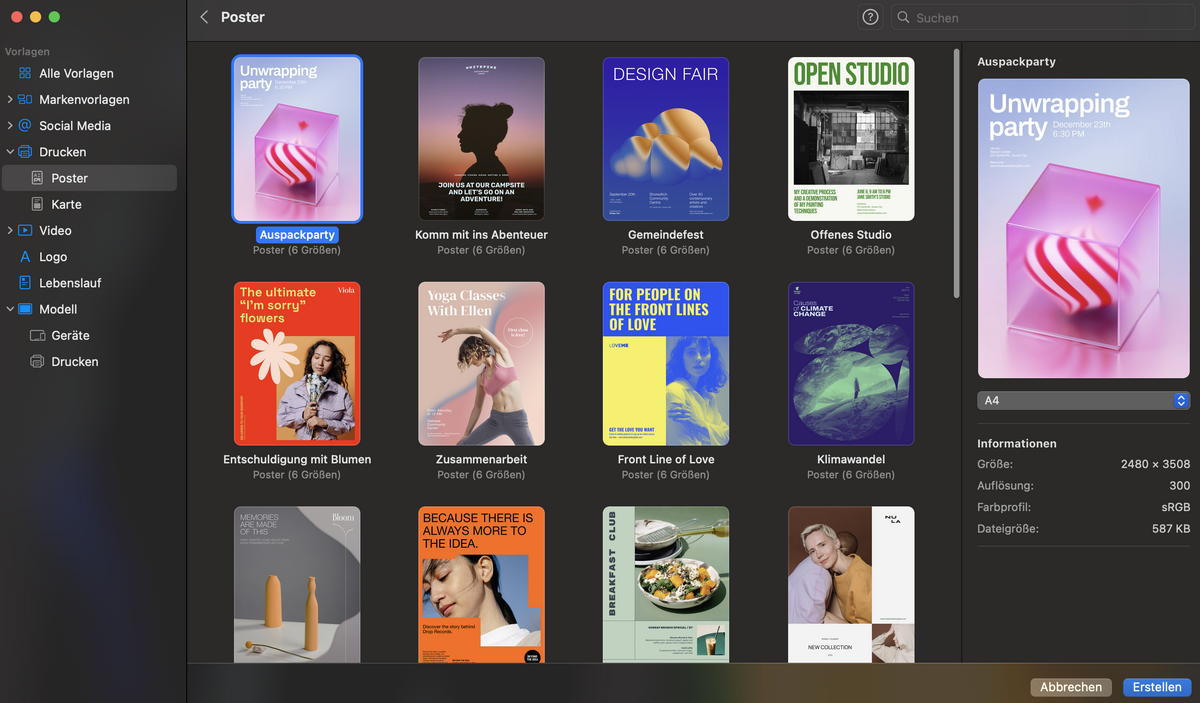Click the Modell monitor icon

point(25,309)
